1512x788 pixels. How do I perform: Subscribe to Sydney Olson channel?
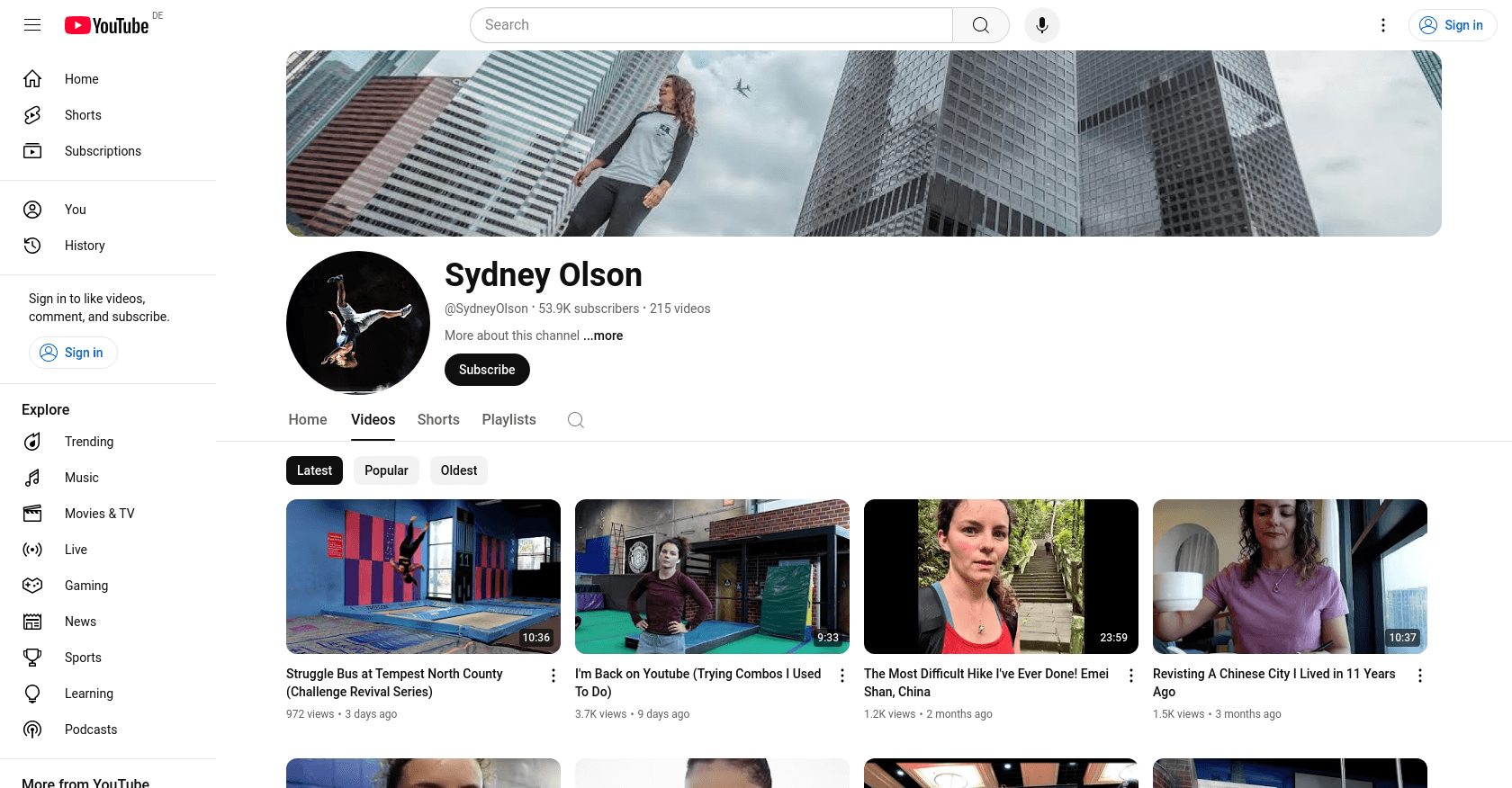click(487, 370)
